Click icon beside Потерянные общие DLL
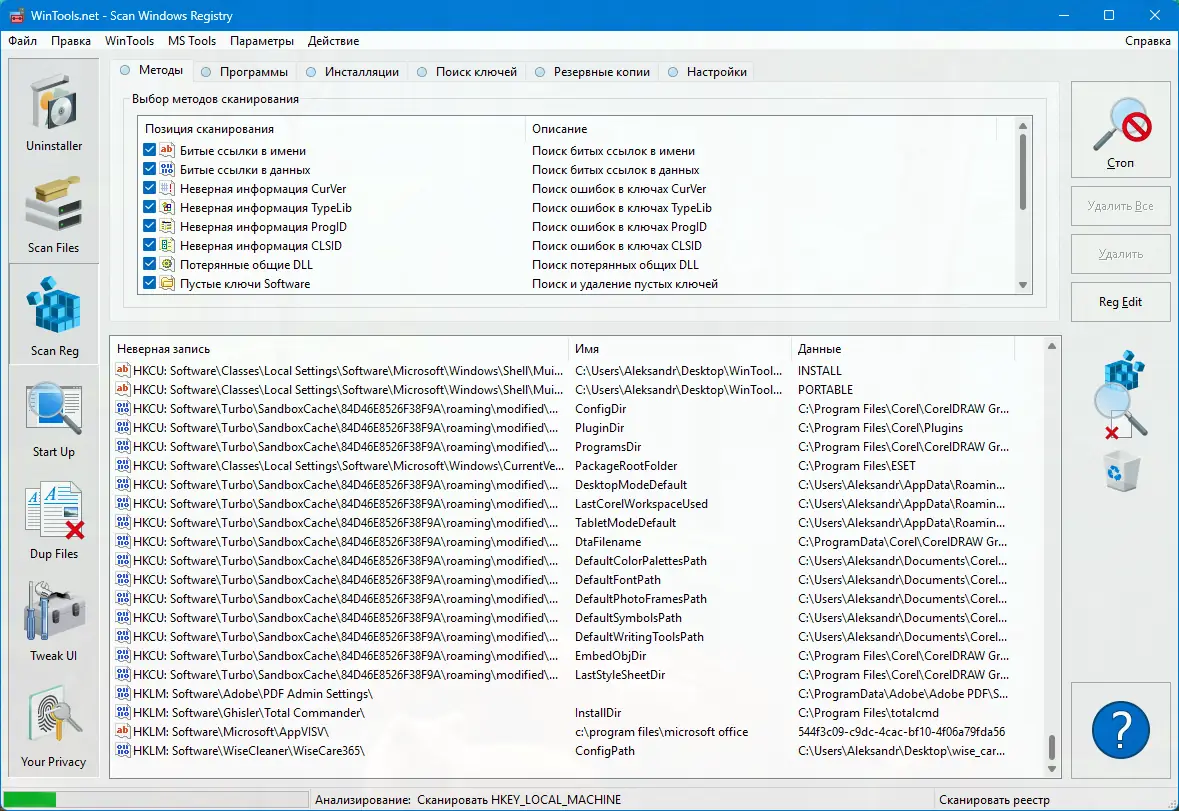The image size is (1179, 811). pyautogui.click(x=167, y=264)
